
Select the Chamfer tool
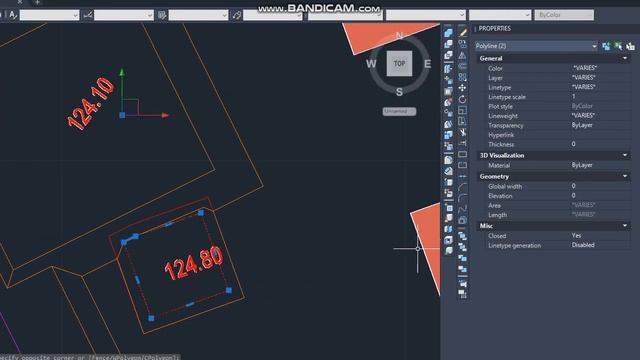click(462, 187)
